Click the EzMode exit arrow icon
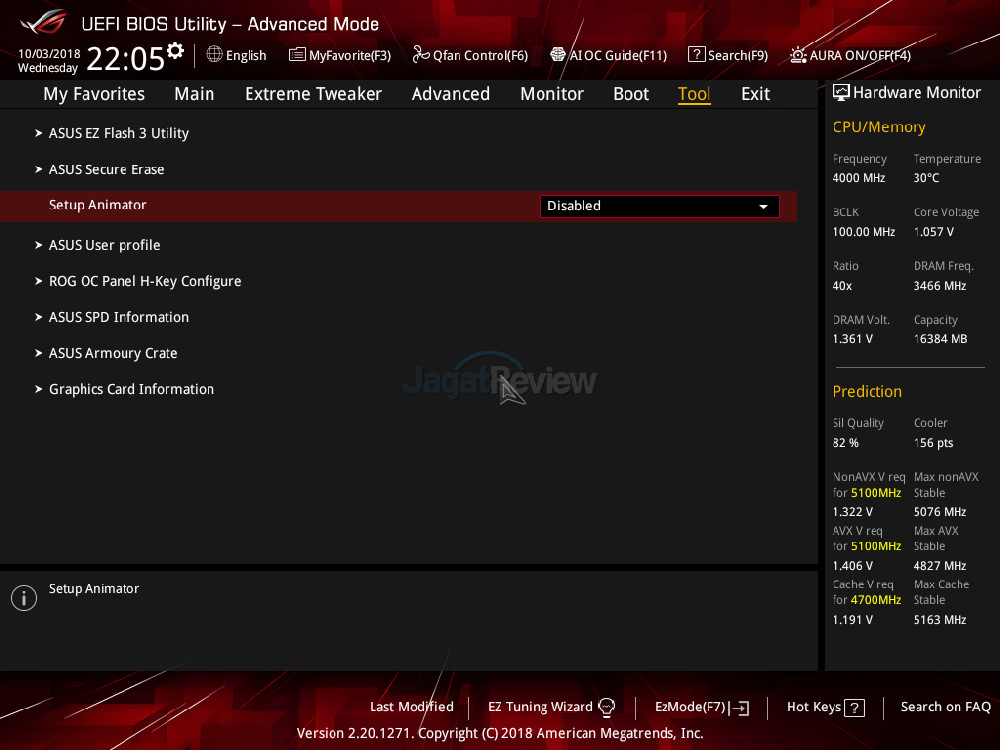Viewport: 1000px width, 750px height. [x=740, y=707]
